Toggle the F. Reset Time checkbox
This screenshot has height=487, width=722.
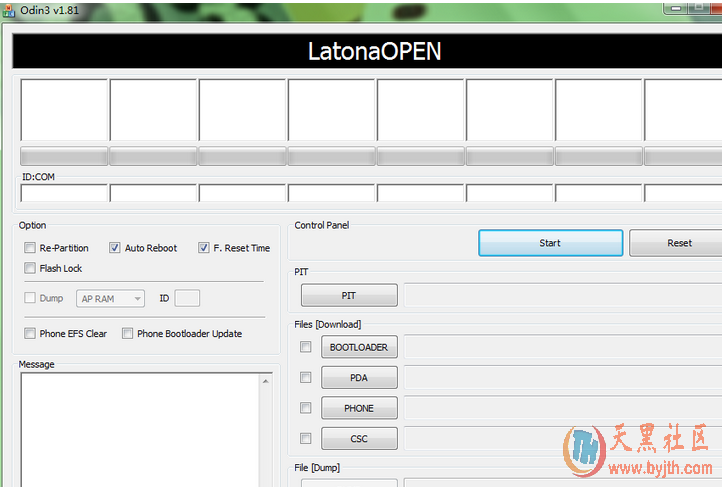point(204,248)
